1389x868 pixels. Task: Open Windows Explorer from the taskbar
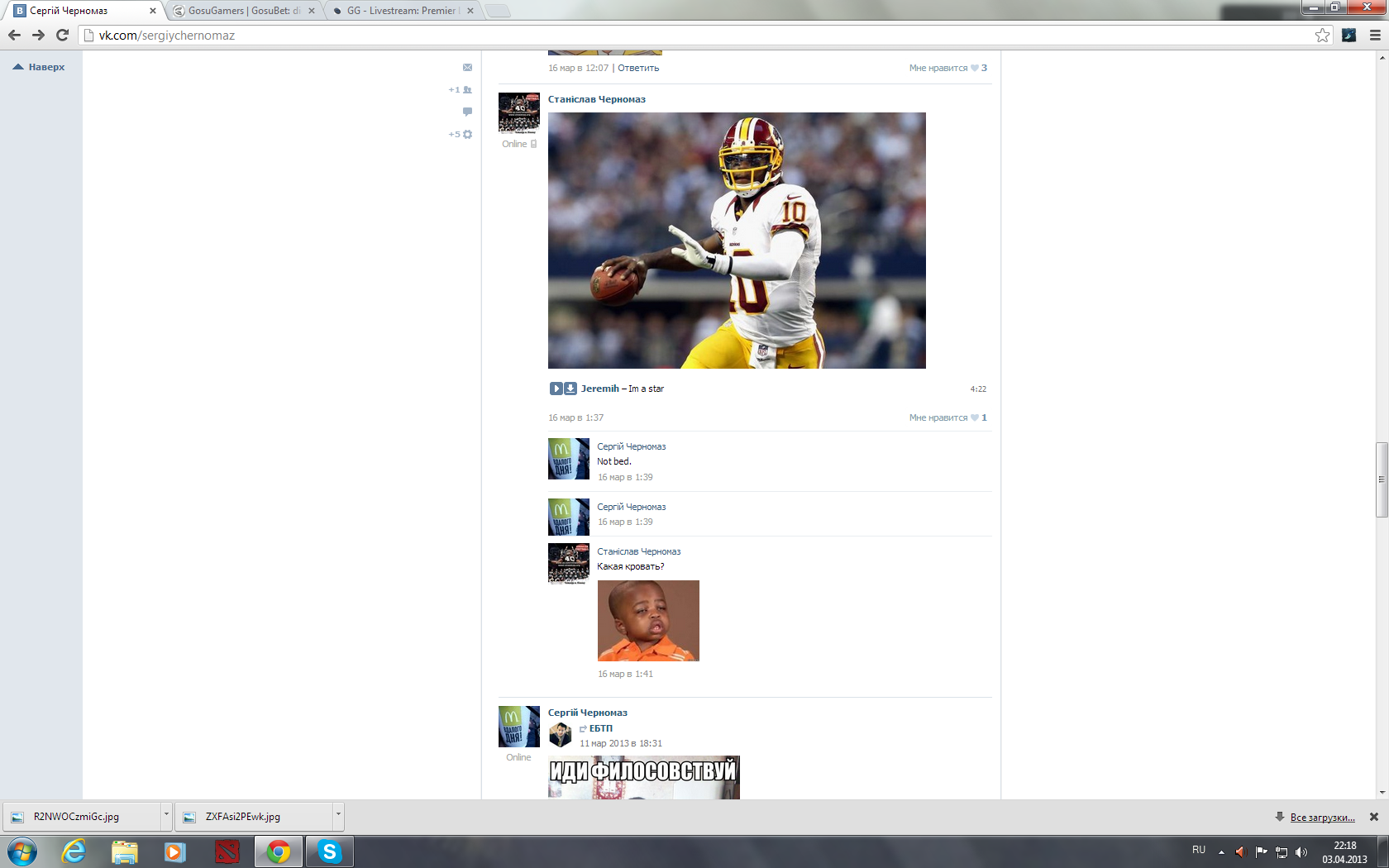(124, 851)
